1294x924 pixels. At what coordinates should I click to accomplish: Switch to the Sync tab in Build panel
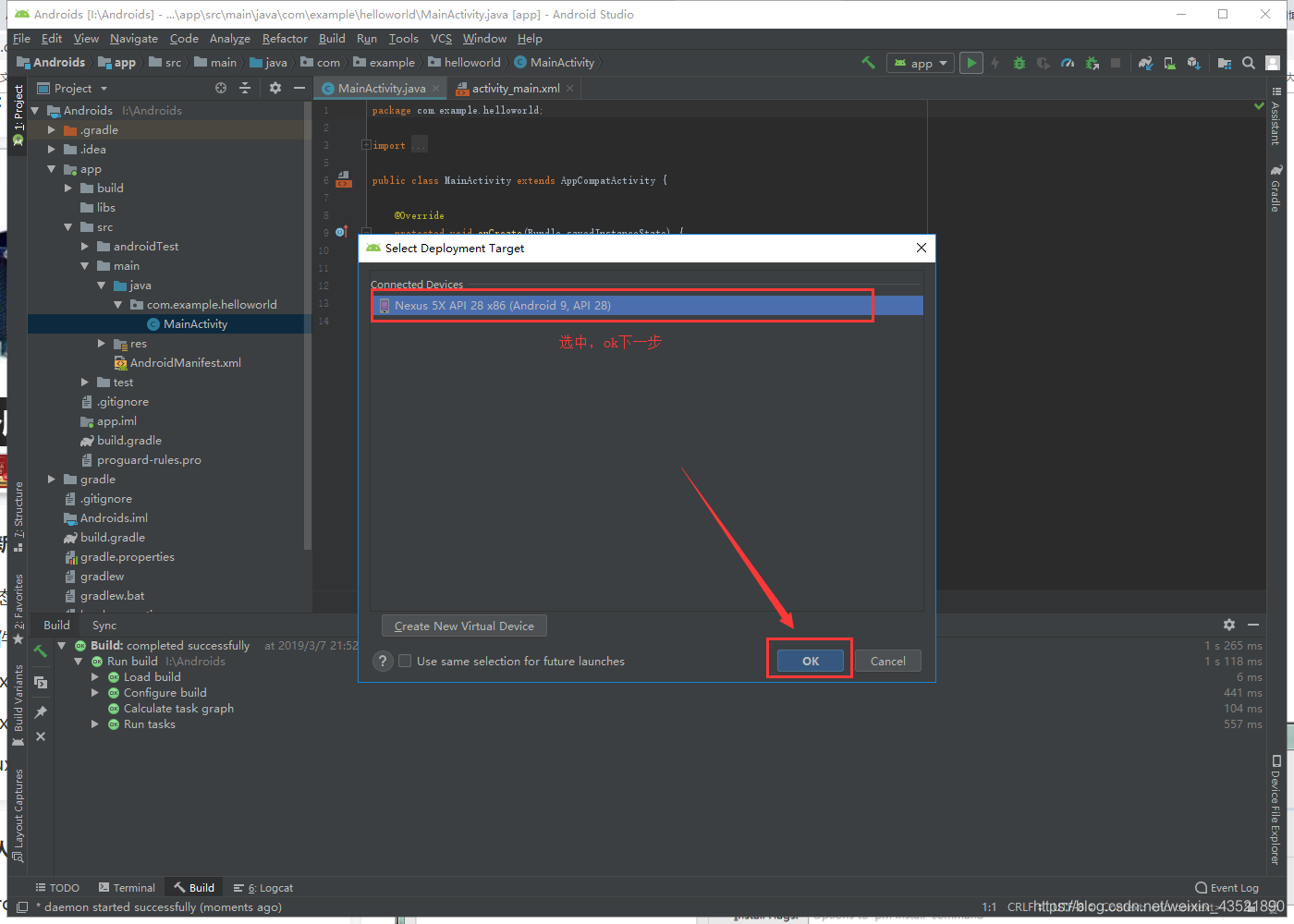(x=104, y=626)
